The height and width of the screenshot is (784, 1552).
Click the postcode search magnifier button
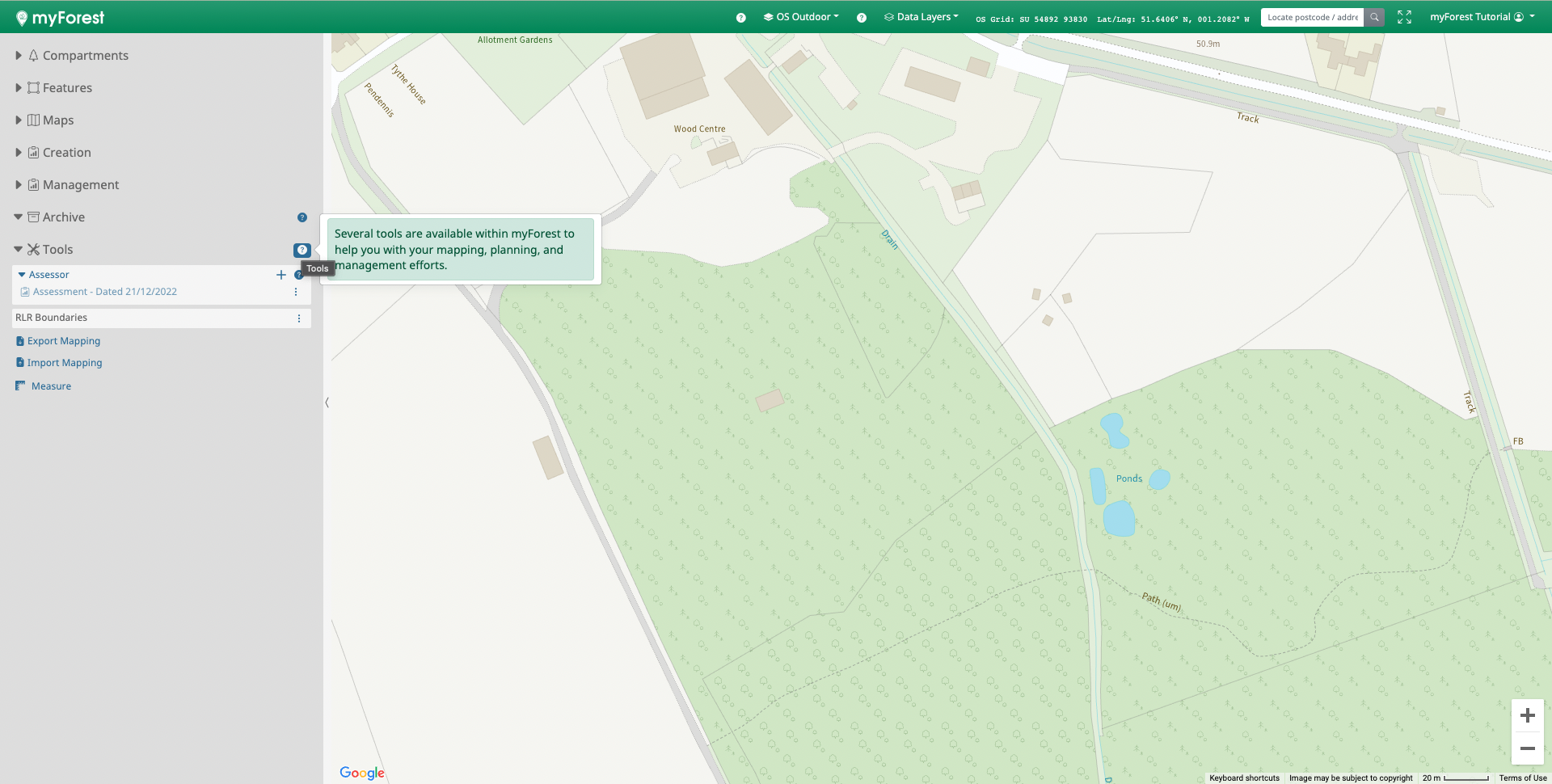[1374, 17]
